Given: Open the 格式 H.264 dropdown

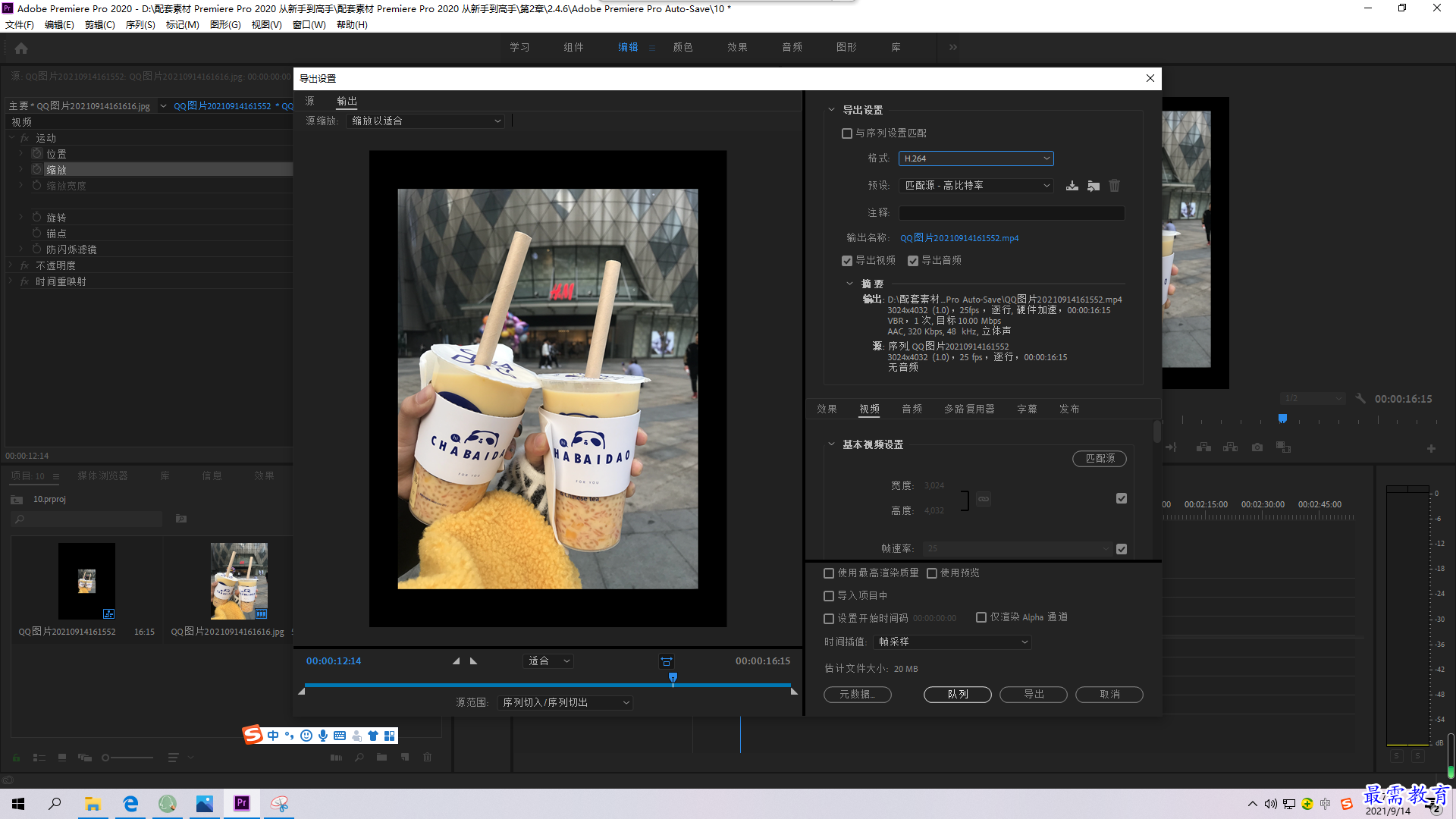Looking at the screenshot, I should [x=976, y=158].
